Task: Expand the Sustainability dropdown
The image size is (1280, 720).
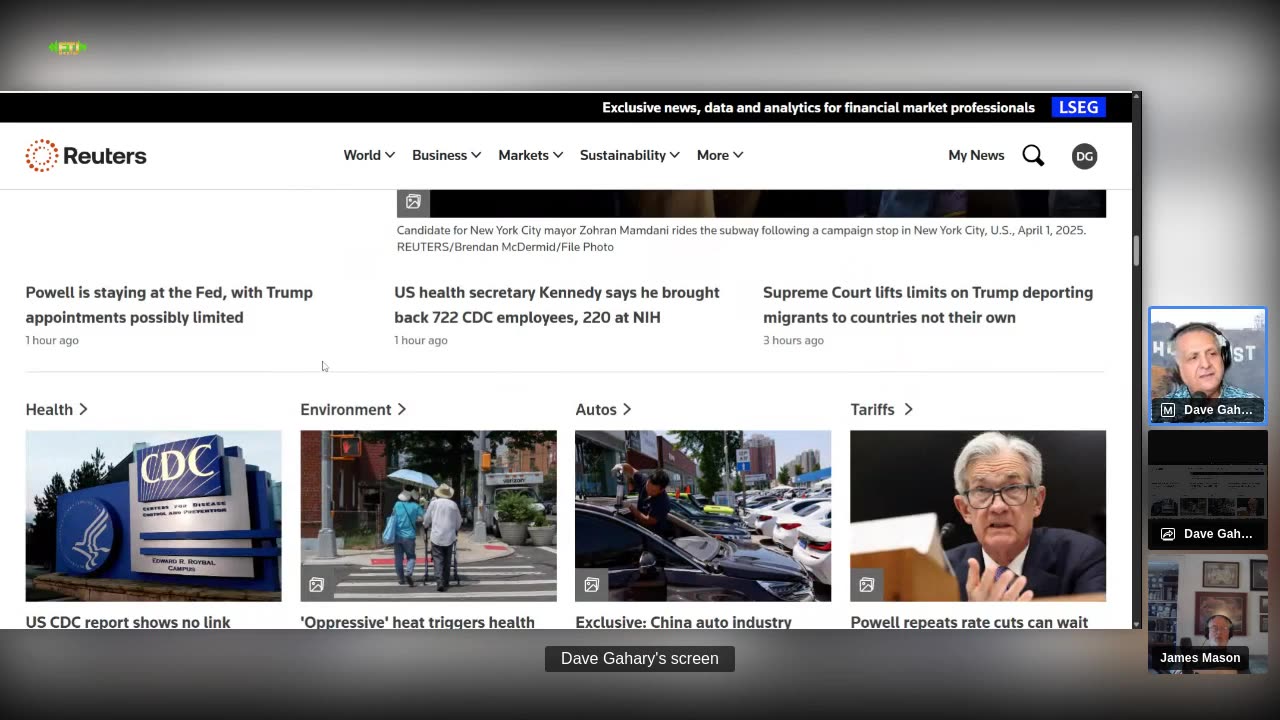Action: click(x=629, y=155)
